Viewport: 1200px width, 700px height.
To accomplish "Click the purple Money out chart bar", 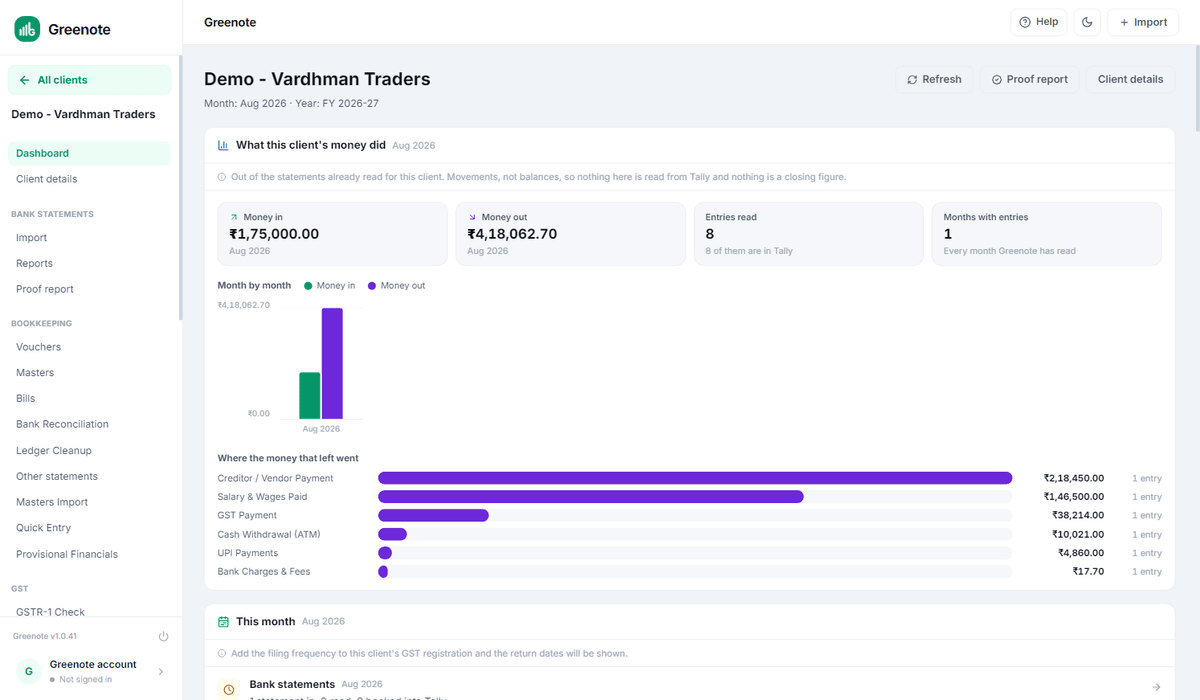I will point(332,363).
